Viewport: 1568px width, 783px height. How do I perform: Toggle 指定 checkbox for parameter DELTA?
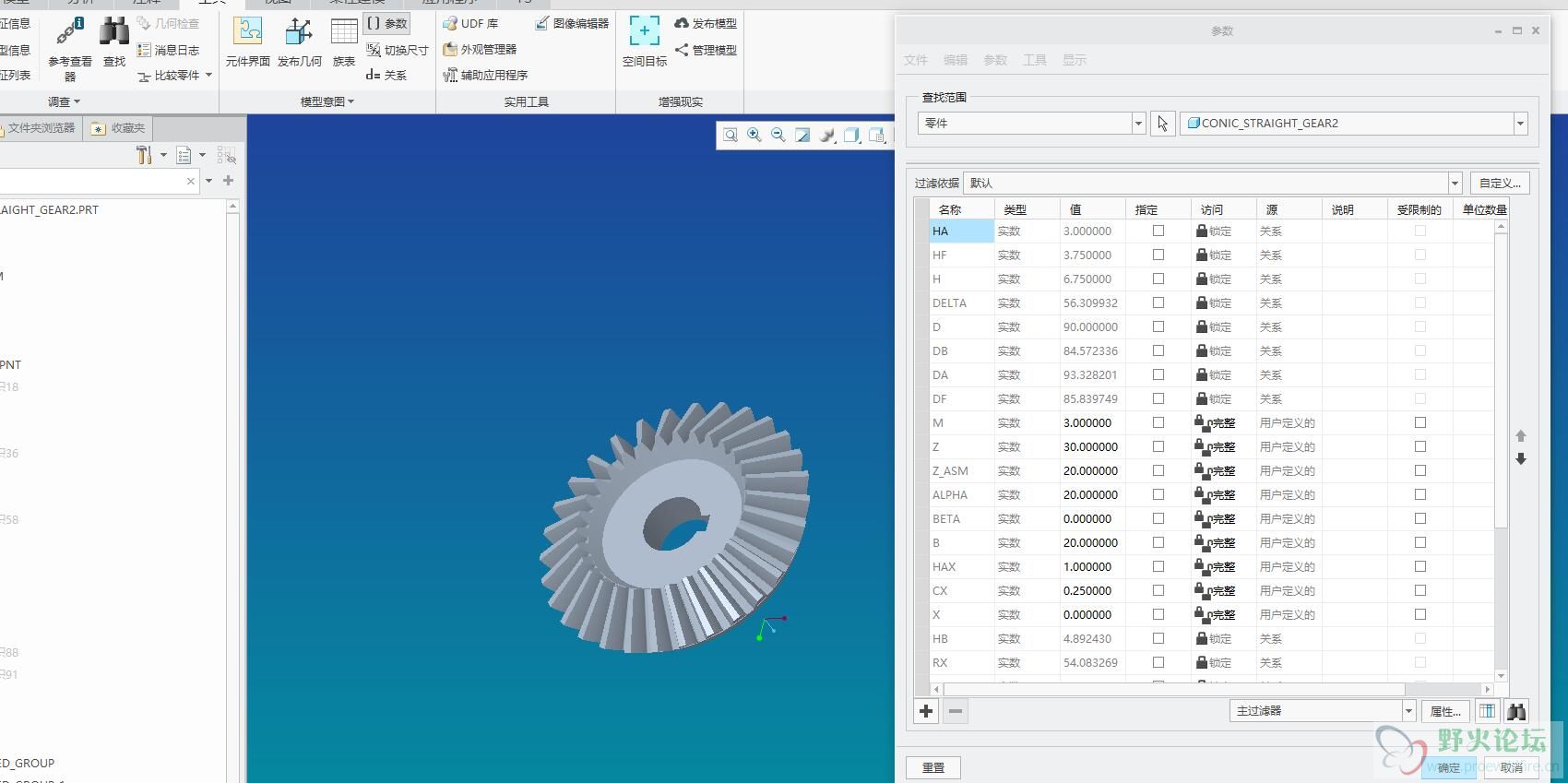(1158, 303)
